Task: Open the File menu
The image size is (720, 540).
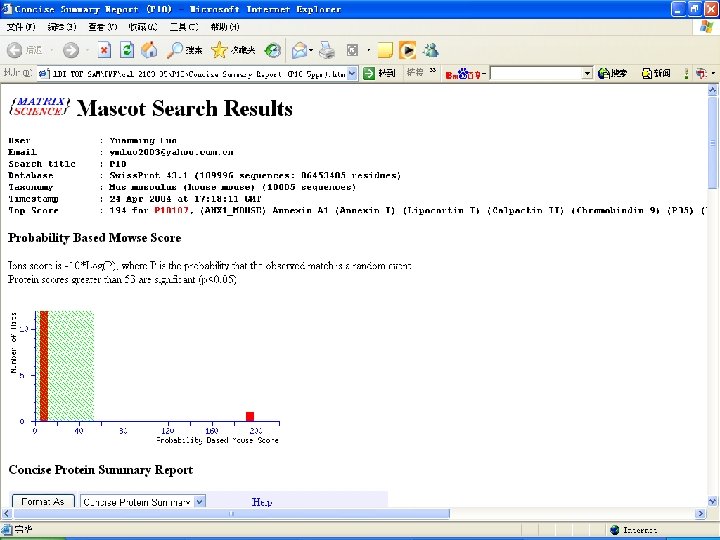Action: 21,27
